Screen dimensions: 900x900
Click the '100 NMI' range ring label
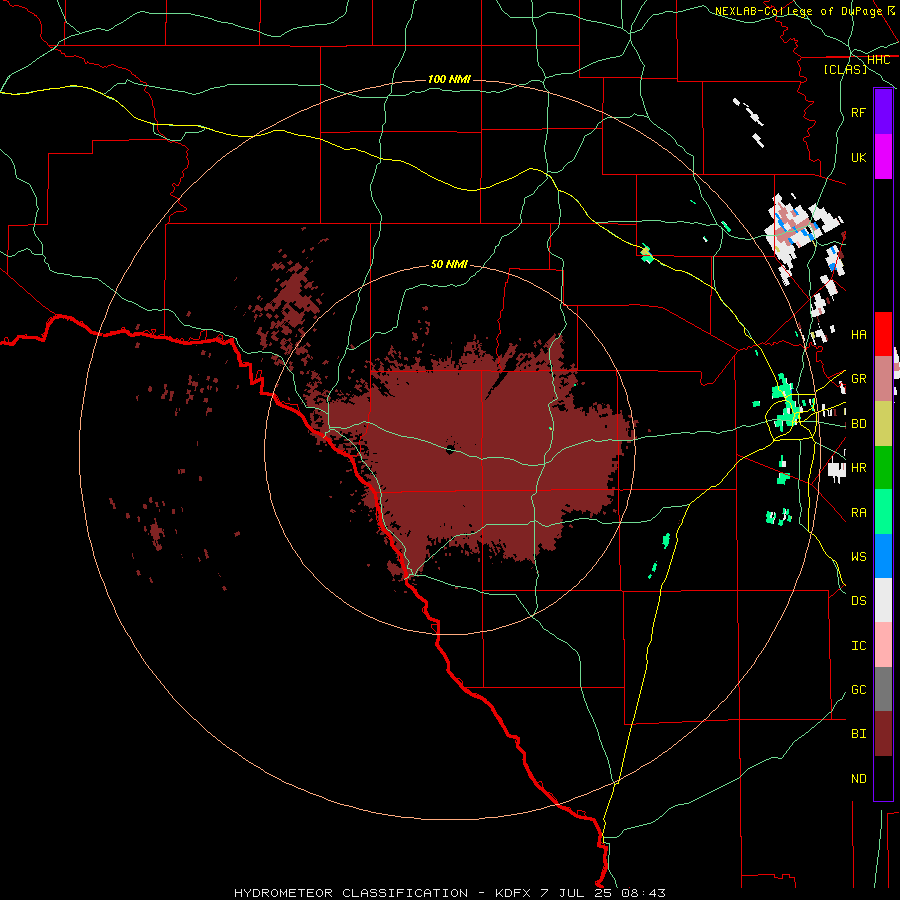[449, 79]
